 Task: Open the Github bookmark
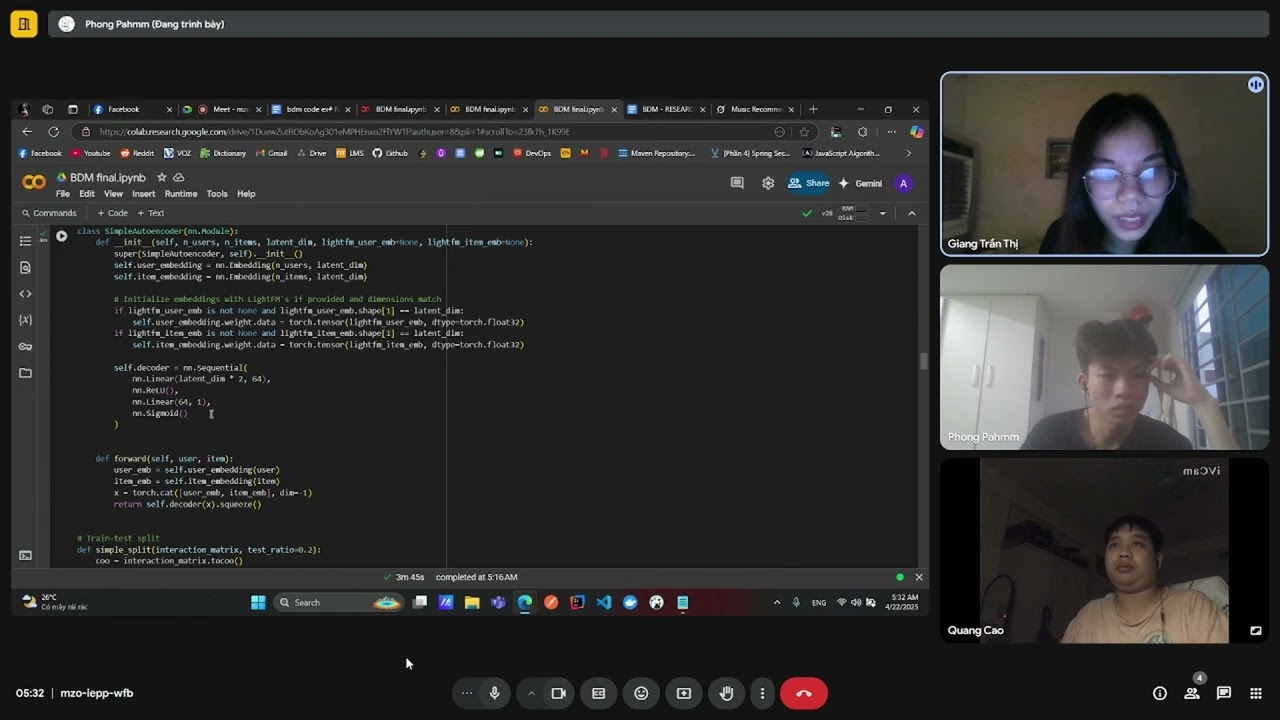point(390,153)
